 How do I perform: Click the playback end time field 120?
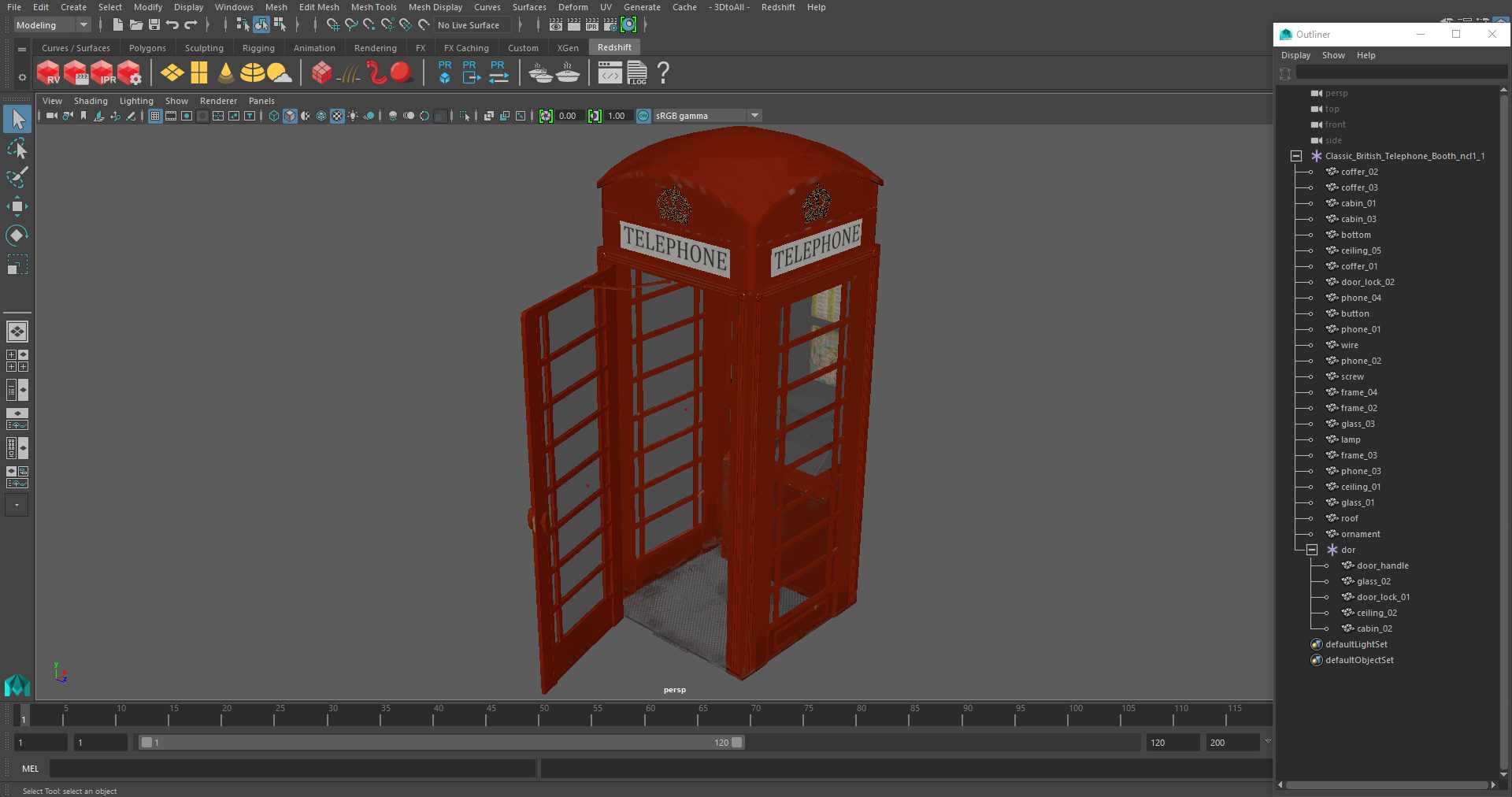1172,742
